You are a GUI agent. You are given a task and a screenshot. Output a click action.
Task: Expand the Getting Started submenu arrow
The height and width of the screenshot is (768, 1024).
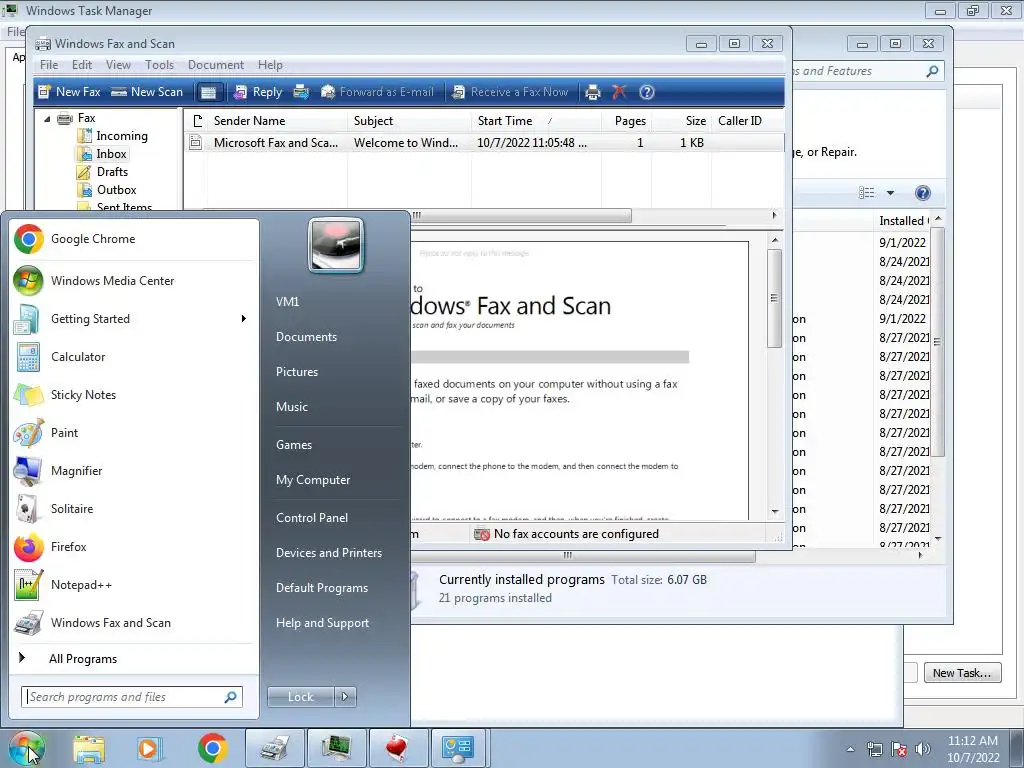pyautogui.click(x=244, y=319)
